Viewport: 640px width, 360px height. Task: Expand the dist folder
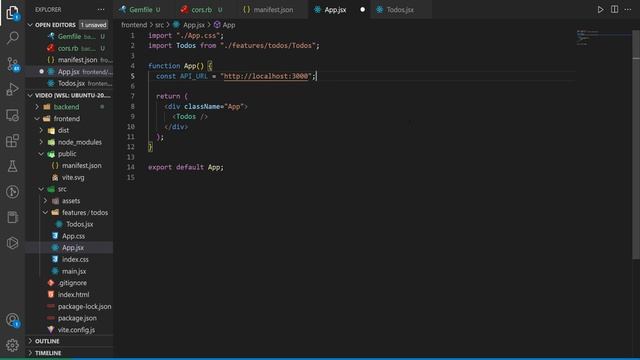(63, 131)
